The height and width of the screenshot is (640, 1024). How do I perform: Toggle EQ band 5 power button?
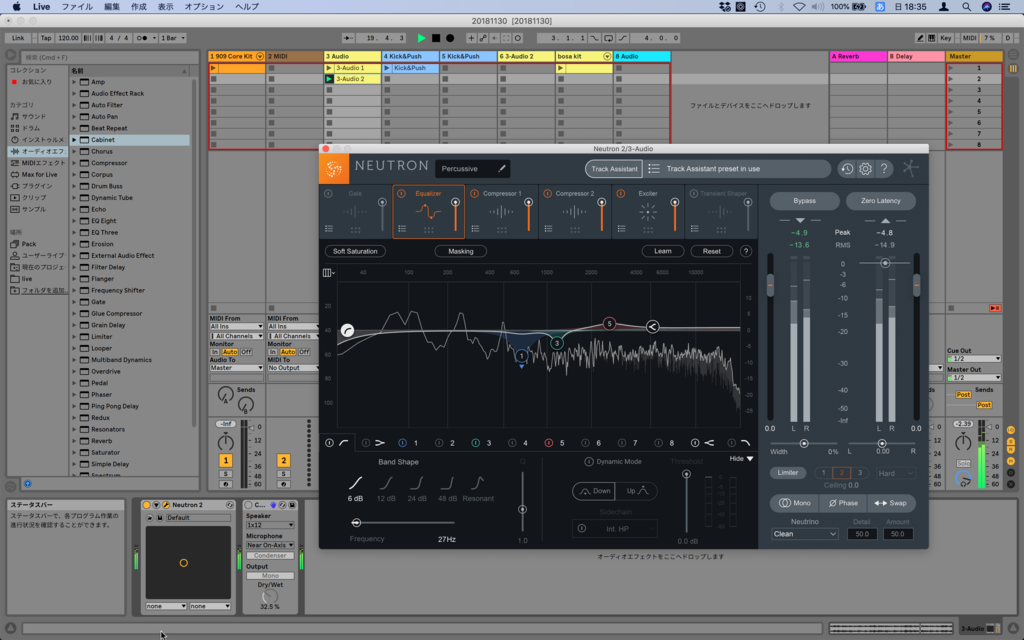pyautogui.click(x=549, y=443)
